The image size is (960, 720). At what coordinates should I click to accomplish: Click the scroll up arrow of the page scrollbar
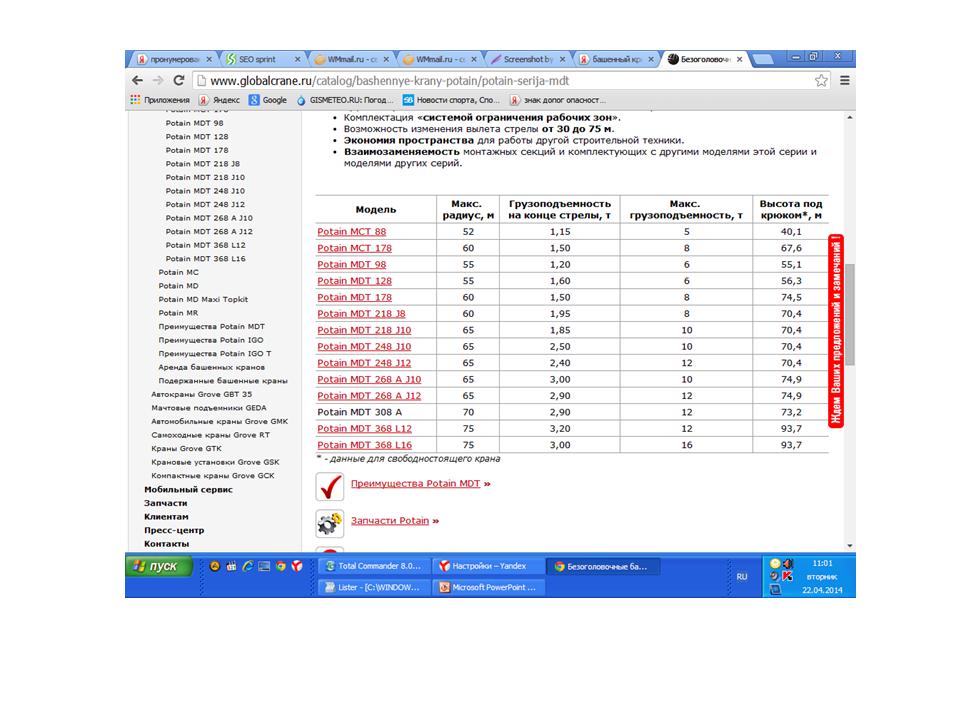pyautogui.click(x=850, y=117)
